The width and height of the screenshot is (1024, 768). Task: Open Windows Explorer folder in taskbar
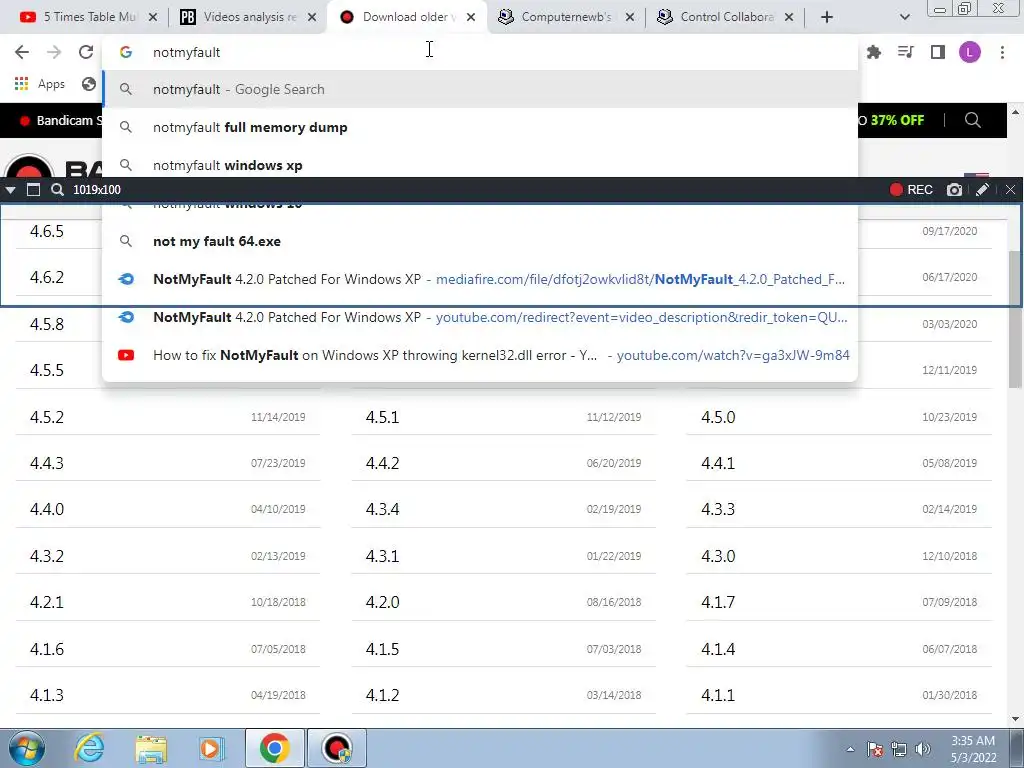tap(151, 748)
